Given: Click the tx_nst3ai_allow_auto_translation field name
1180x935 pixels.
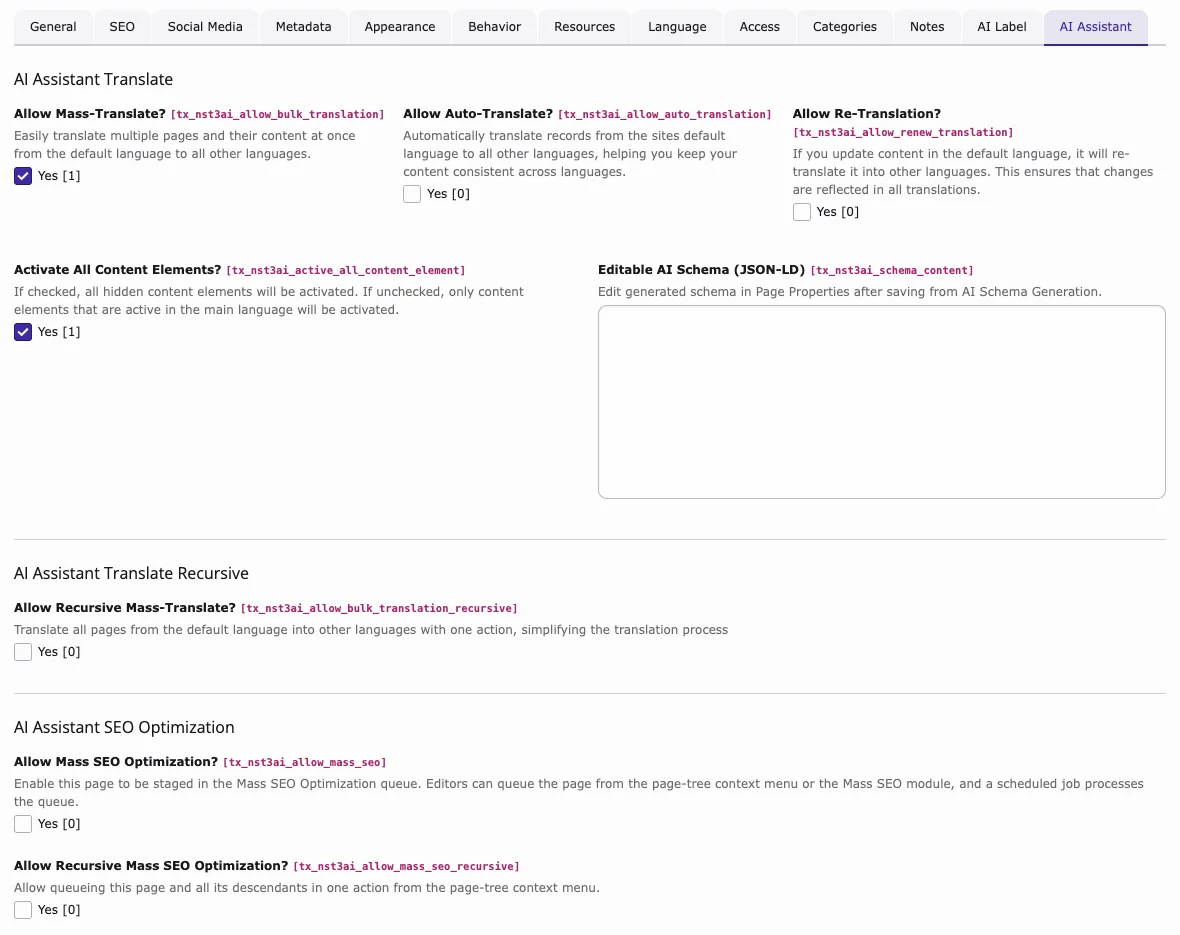Looking at the screenshot, I should [x=665, y=114].
